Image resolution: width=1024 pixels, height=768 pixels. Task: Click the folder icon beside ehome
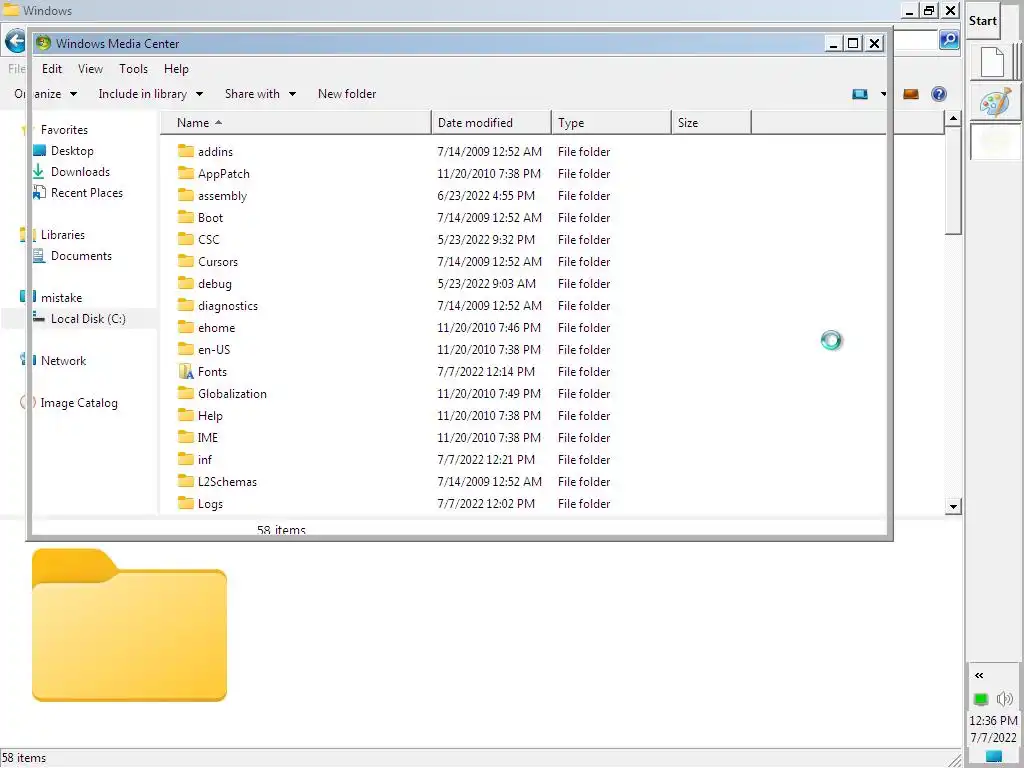(x=186, y=327)
